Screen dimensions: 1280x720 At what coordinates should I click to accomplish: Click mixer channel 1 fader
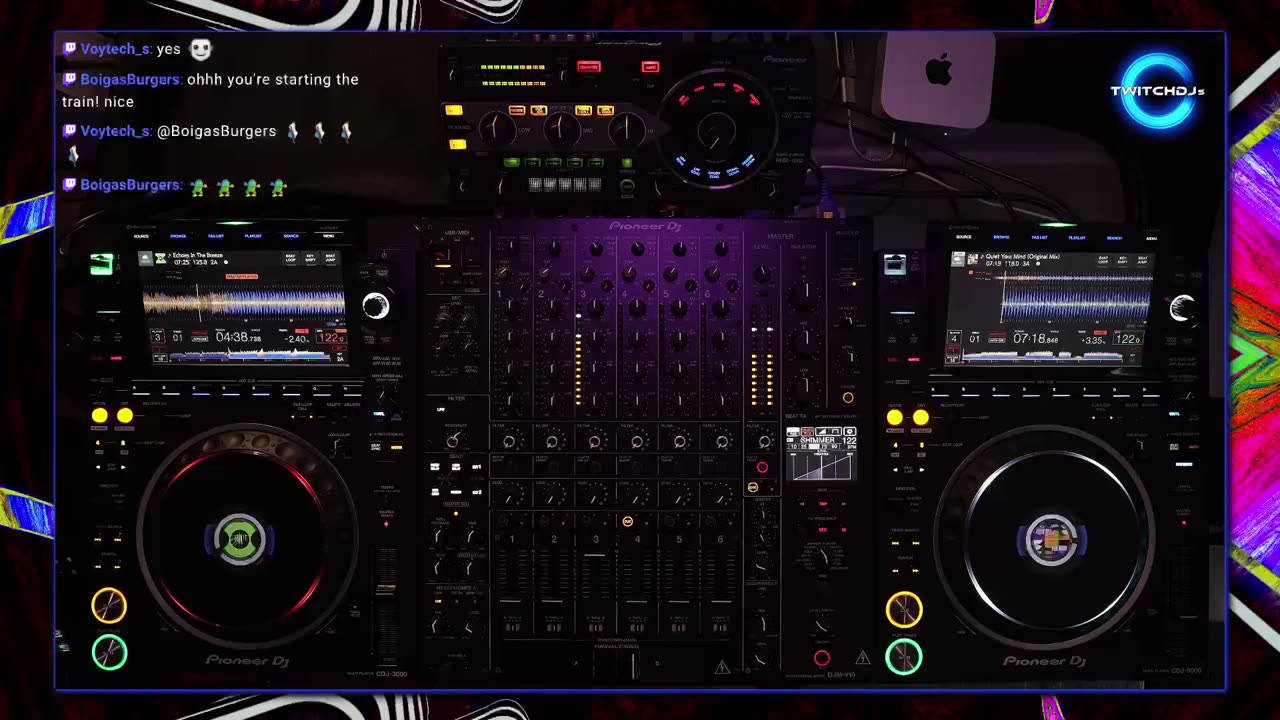click(x=511, y=603)
